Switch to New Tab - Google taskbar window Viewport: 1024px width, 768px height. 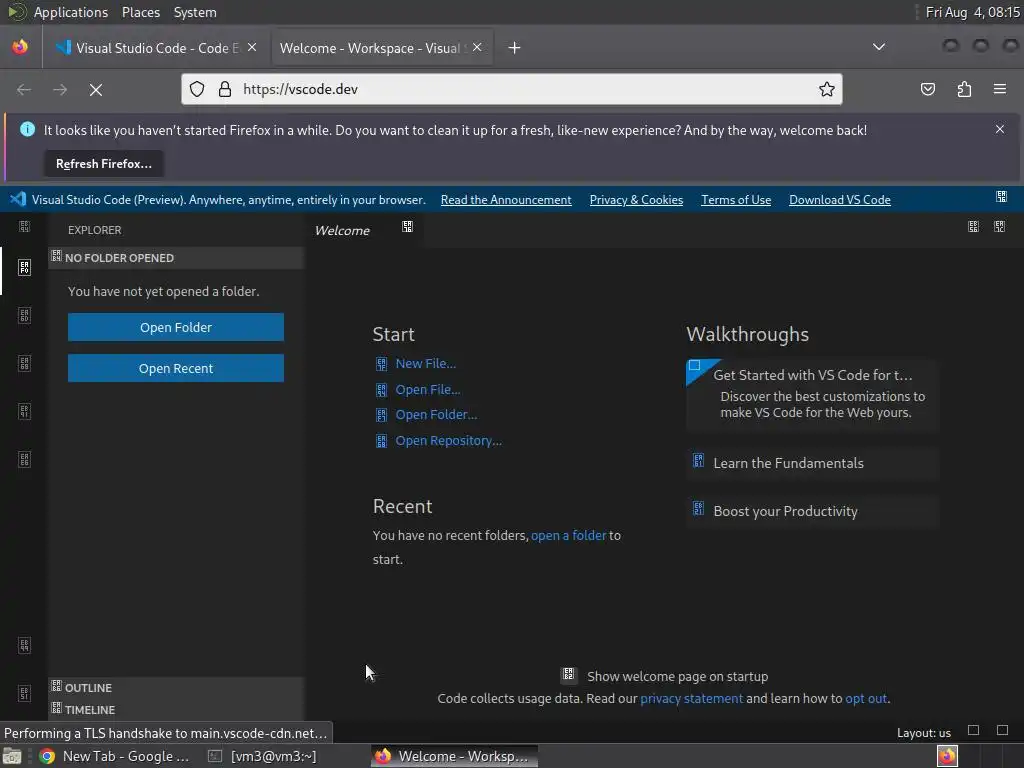[115, 756]
